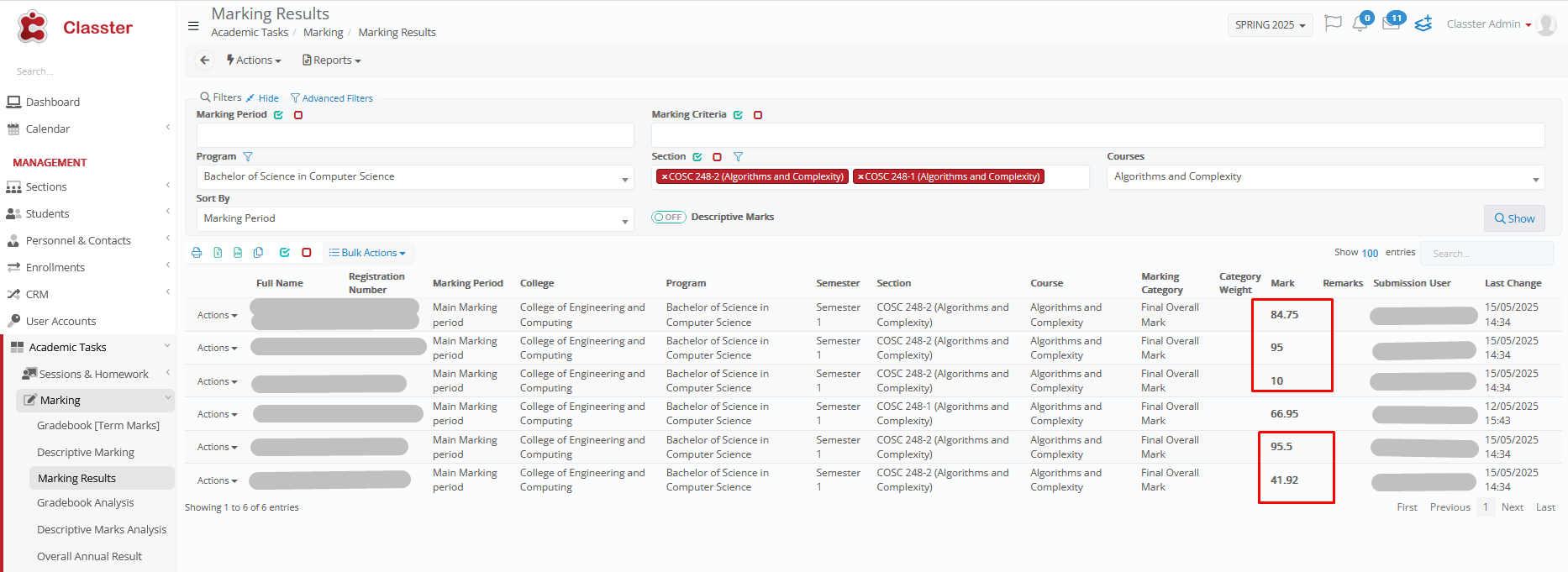
Task: Click the filter icon next to Section
Action: click(738, 157)
